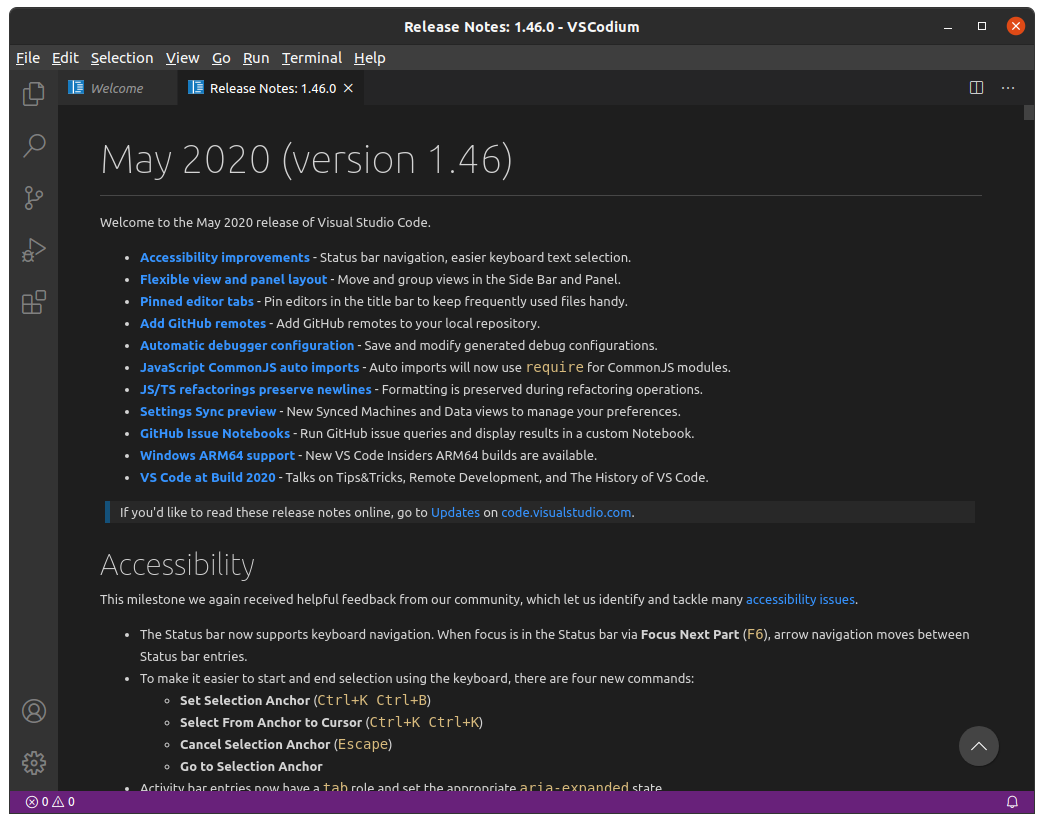The image size is (1044, 823).
Task: Open the Run and Debug view icon
Action: pyautogui.click(x=34, y=250)
